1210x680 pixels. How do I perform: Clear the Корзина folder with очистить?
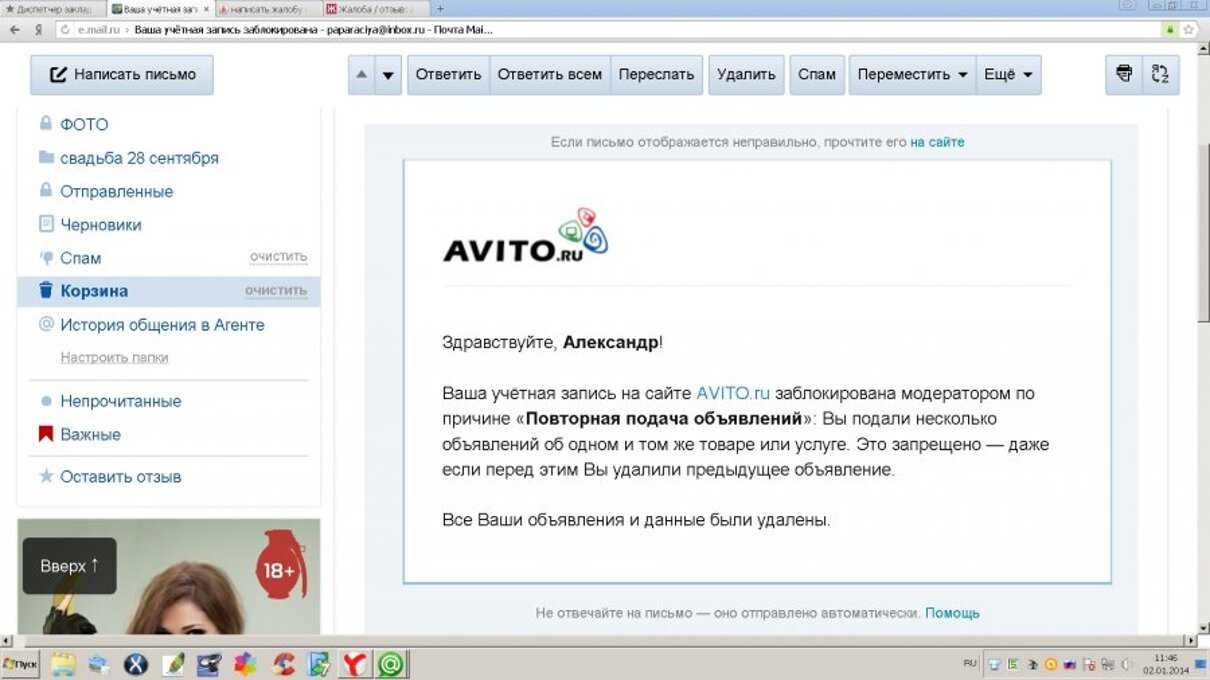pos(276,291)
